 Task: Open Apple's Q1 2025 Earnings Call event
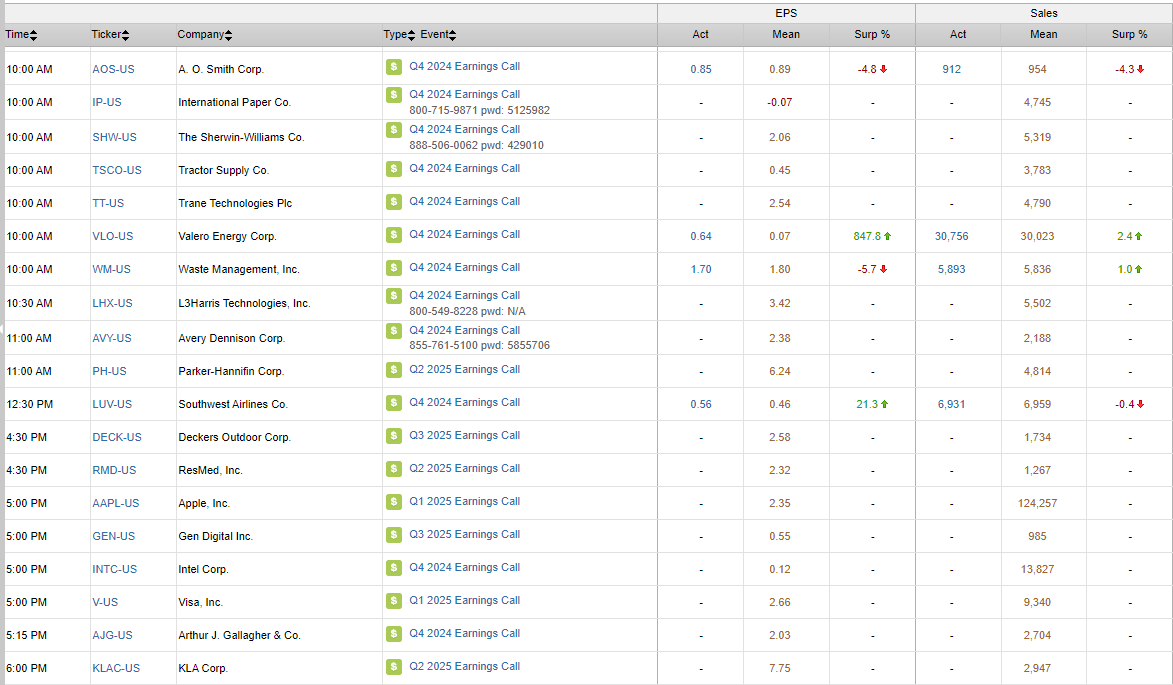(465, 501)
